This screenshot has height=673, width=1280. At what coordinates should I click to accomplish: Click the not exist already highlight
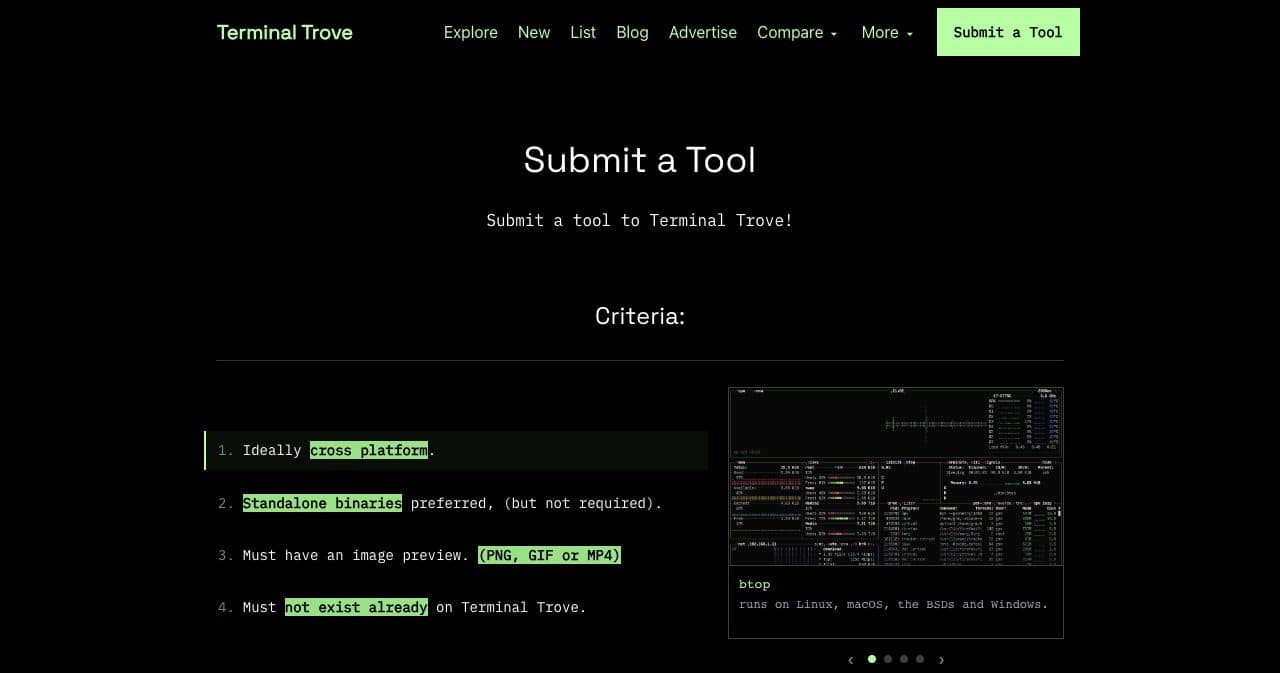(356, 607)
